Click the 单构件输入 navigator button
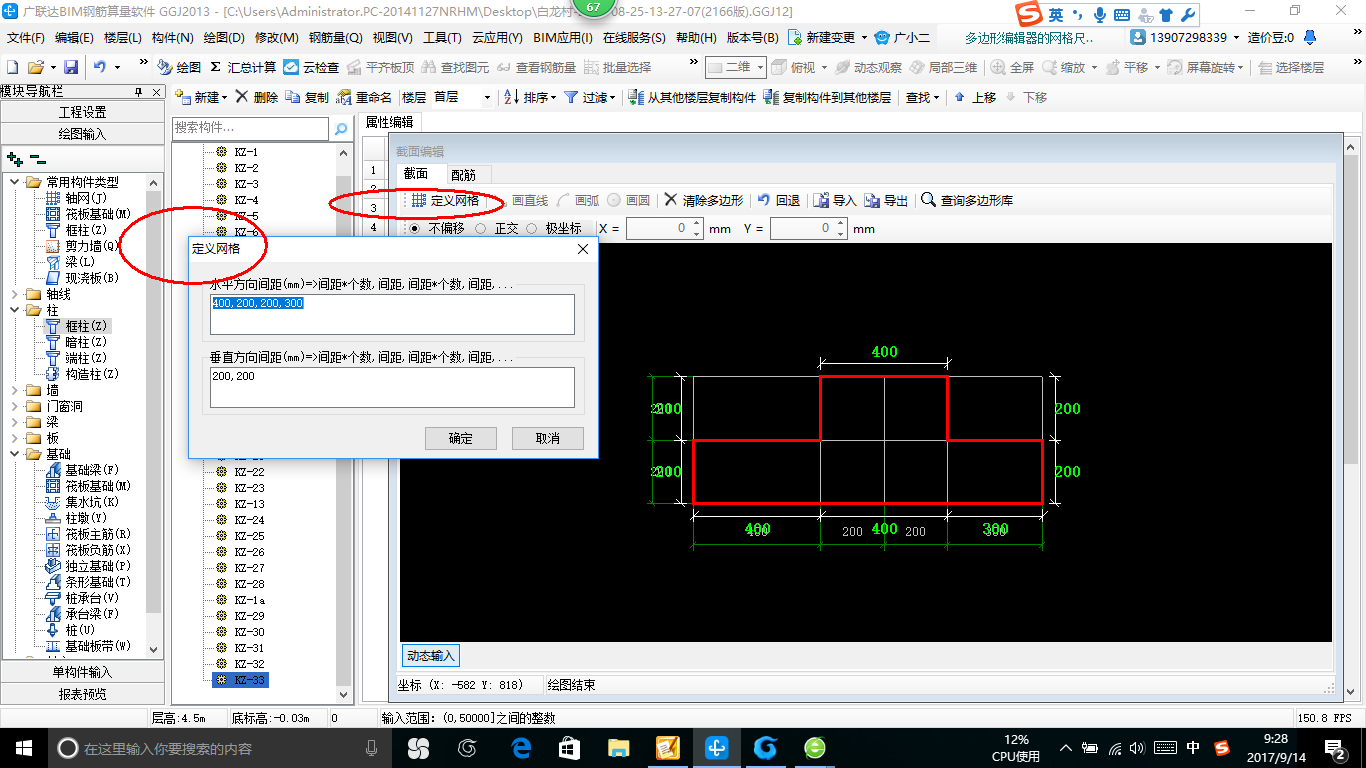 82,672
